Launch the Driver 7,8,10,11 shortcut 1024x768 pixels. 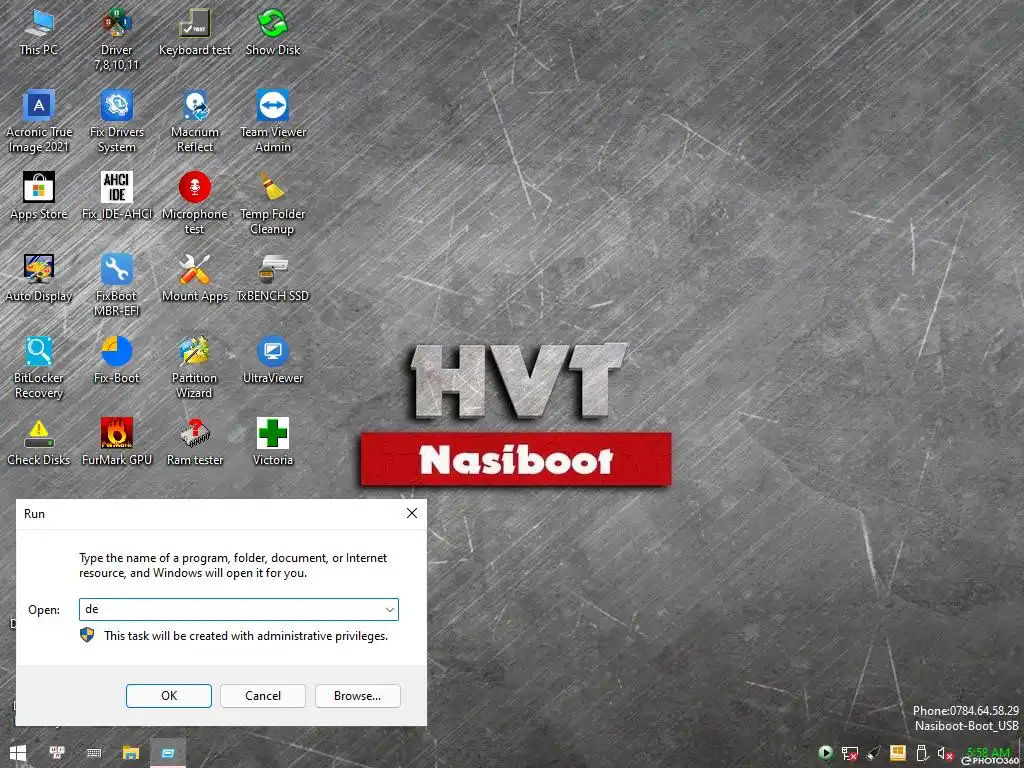(116, 39)
